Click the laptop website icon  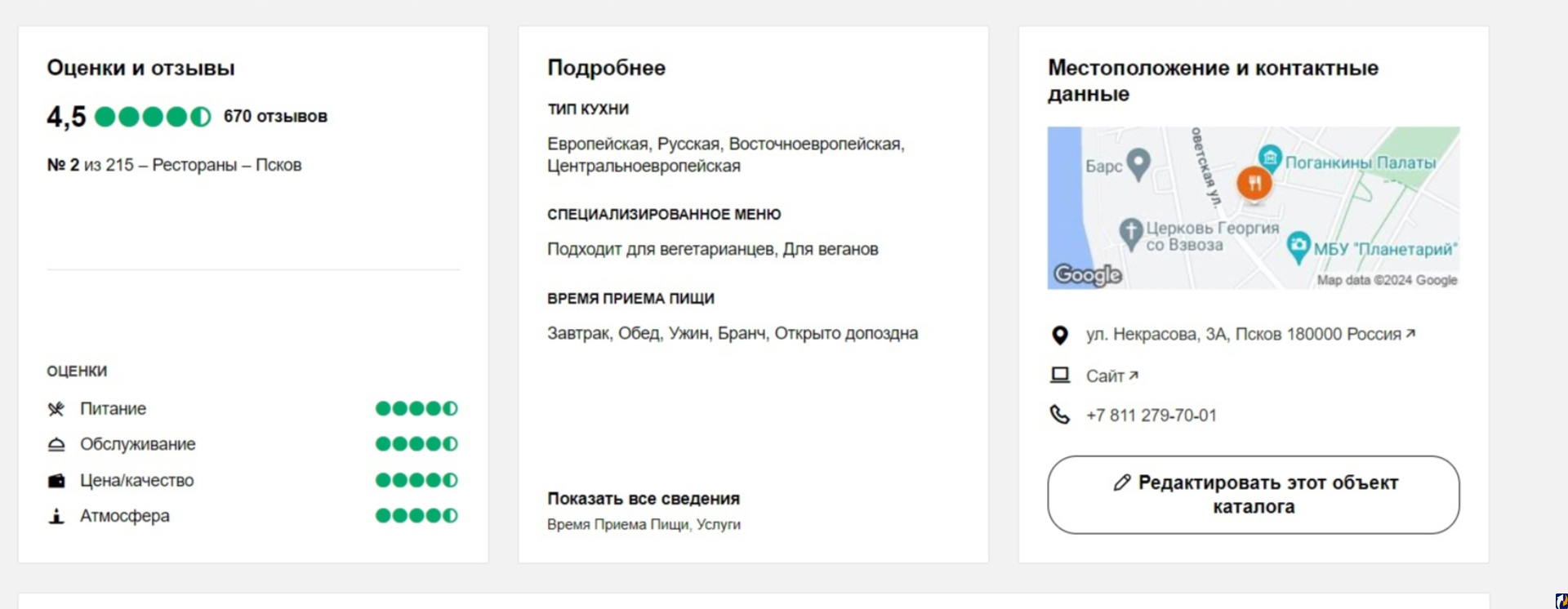tap(1059, 376)
